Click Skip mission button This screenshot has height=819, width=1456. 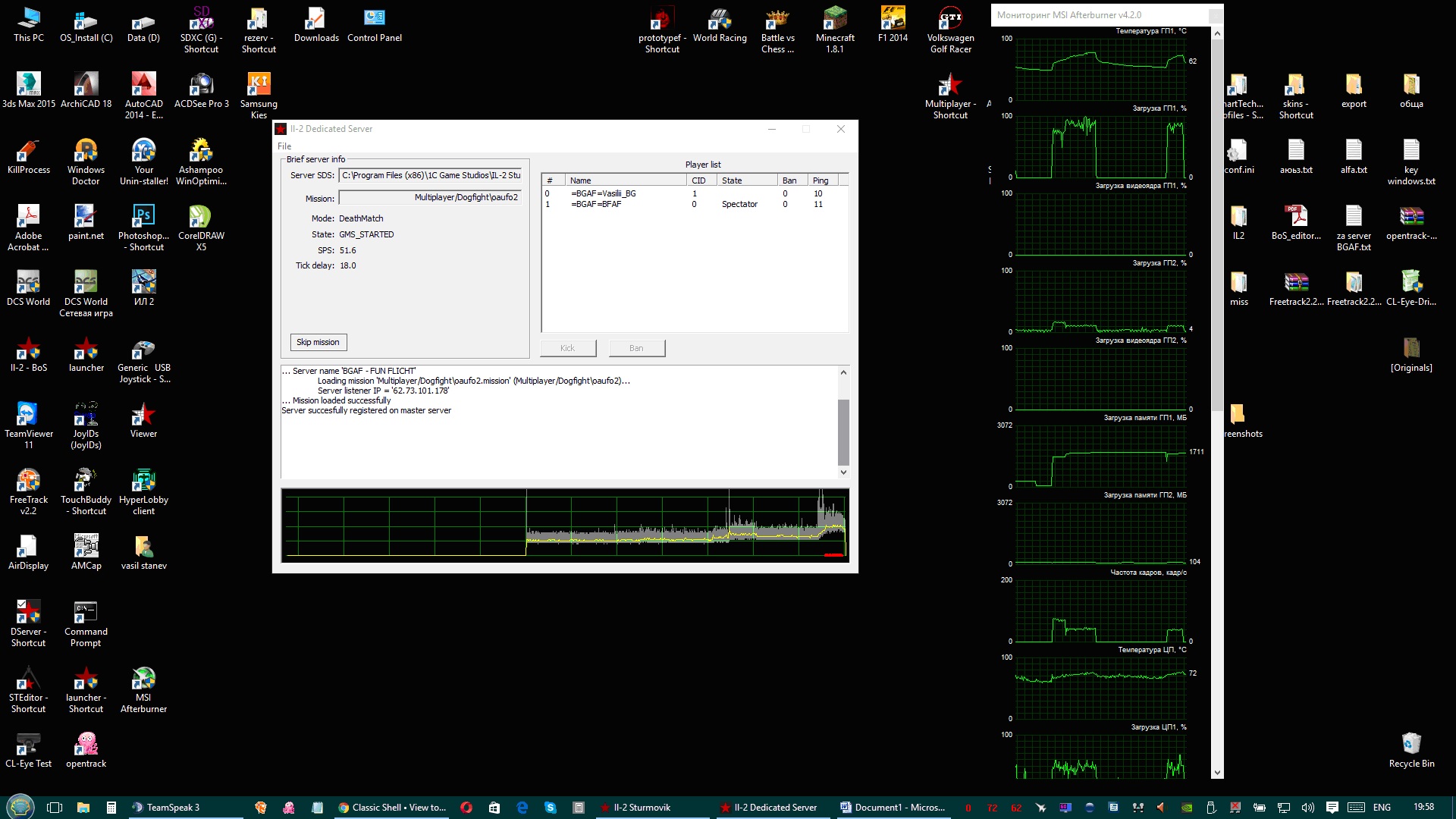(318, 343)
